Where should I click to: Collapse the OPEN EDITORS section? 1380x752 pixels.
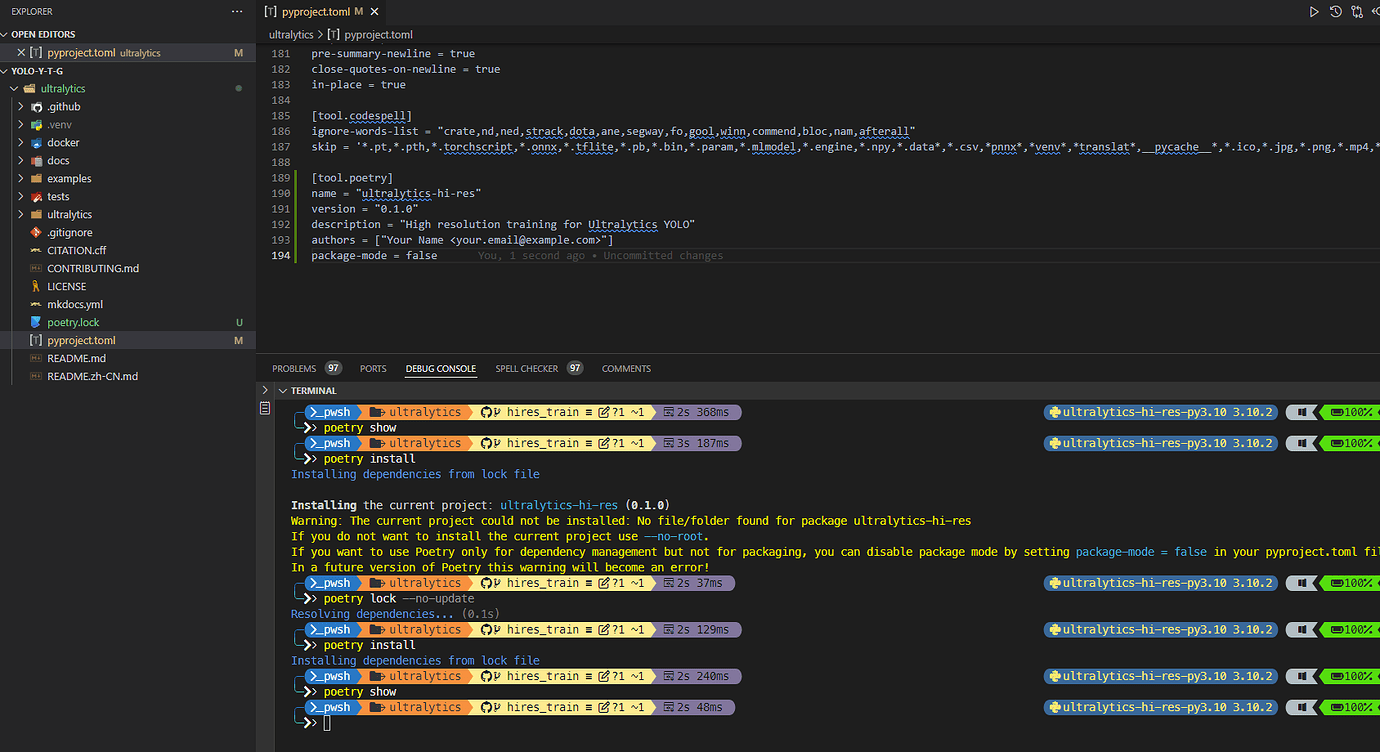point(8,33)
